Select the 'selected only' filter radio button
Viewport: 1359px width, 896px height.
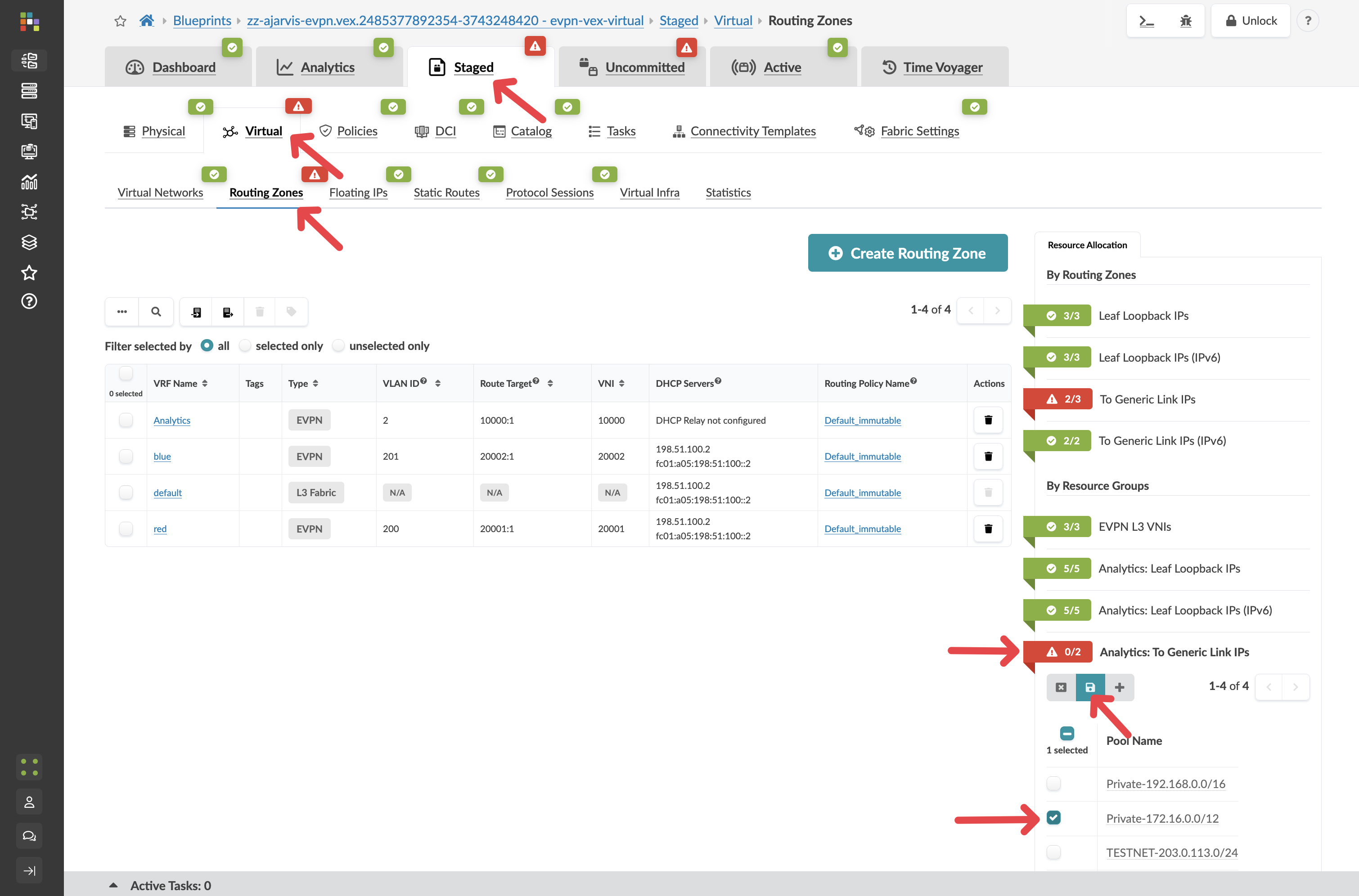tap(245, 346)
